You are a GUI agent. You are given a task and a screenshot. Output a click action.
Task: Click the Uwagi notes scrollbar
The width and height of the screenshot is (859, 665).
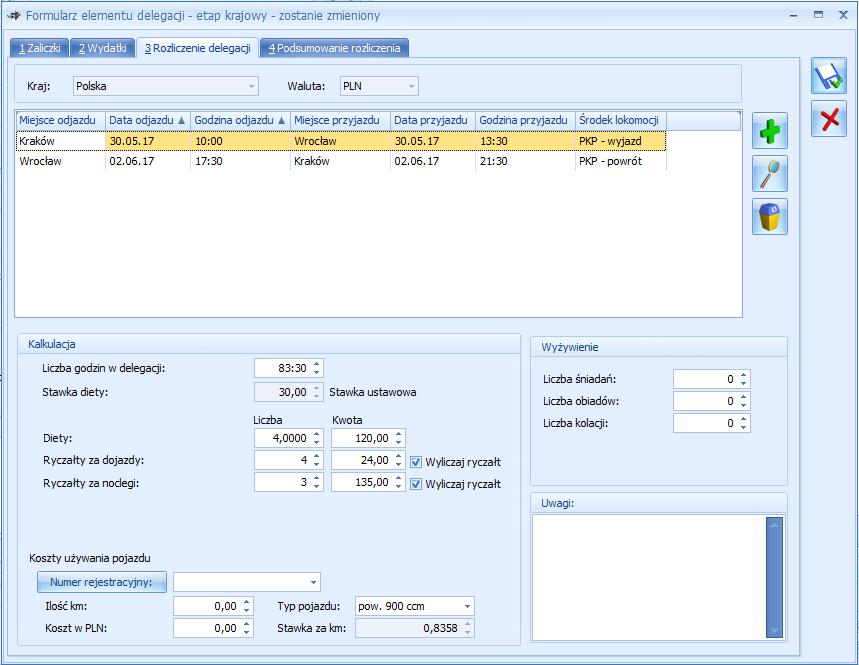click(774, 577)
